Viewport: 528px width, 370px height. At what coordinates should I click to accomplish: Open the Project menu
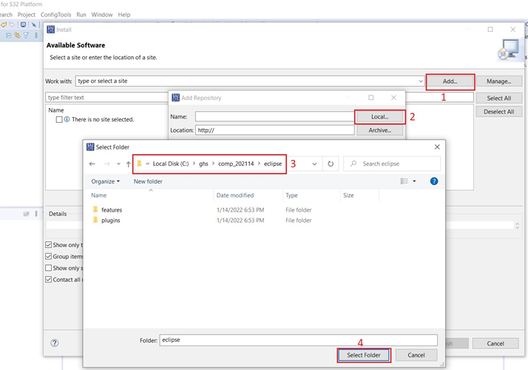(x=26, y=15)
